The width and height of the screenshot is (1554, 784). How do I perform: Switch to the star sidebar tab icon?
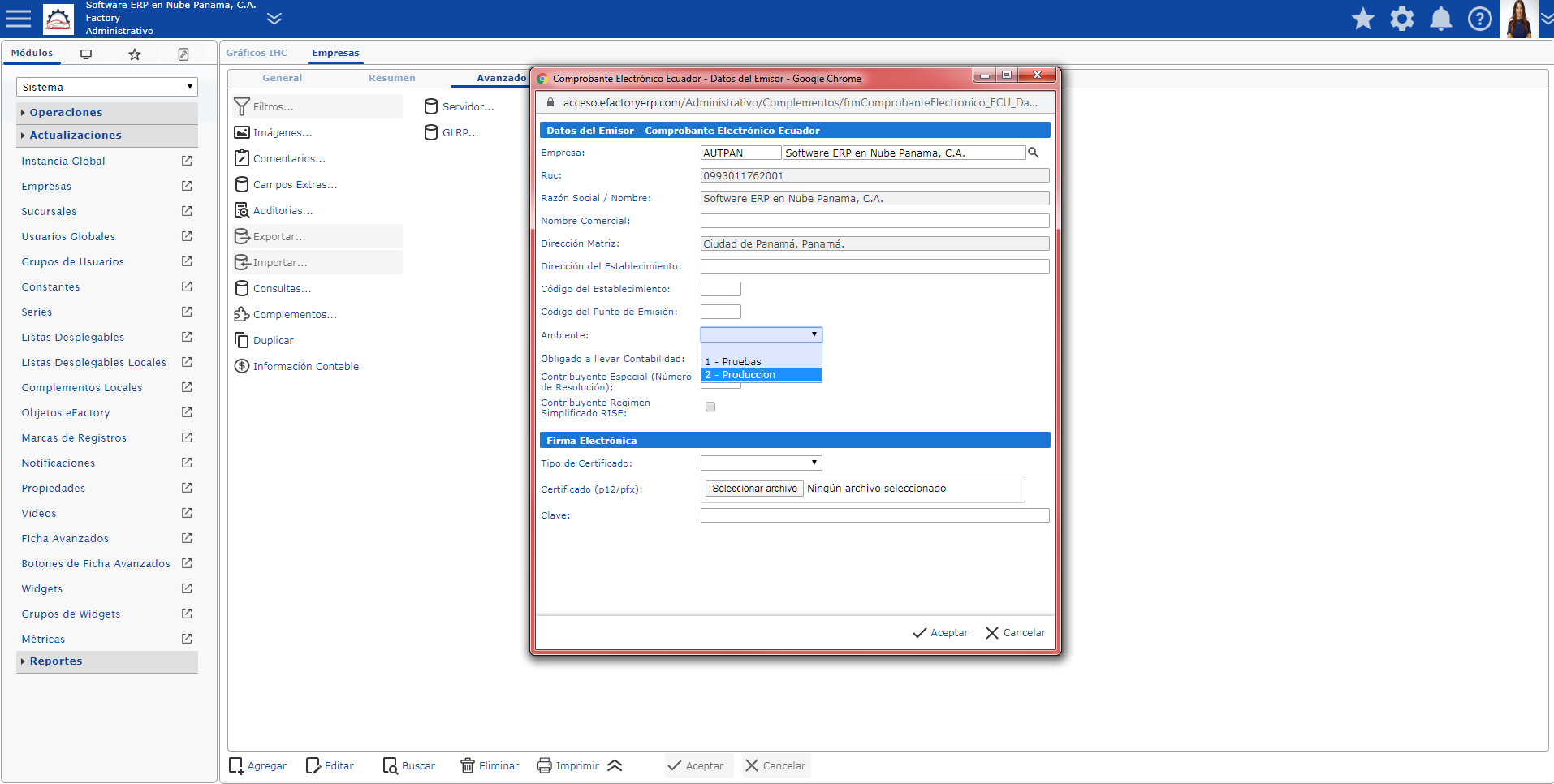pos(135,54)
